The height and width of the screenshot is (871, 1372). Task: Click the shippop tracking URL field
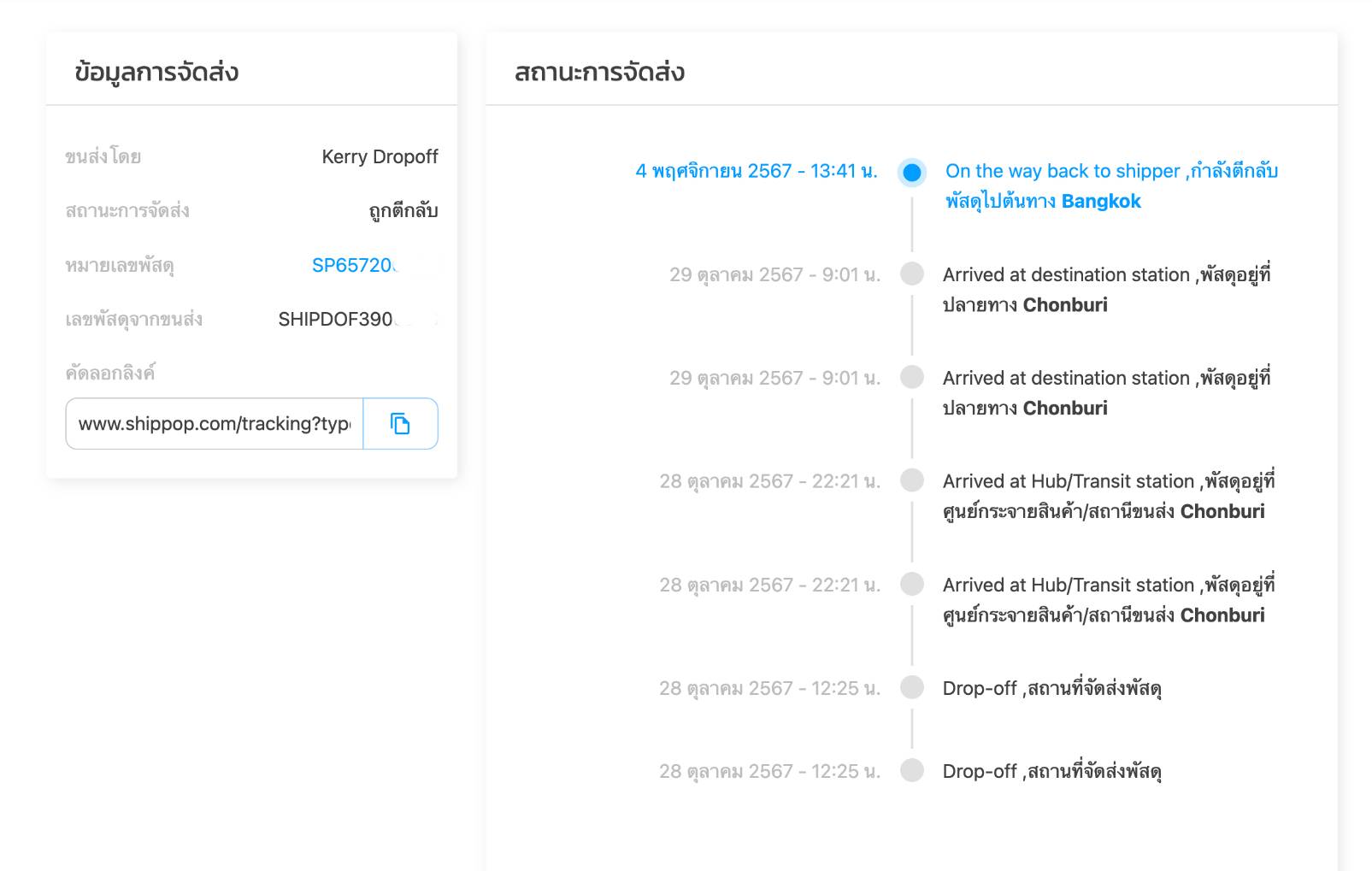215,423
